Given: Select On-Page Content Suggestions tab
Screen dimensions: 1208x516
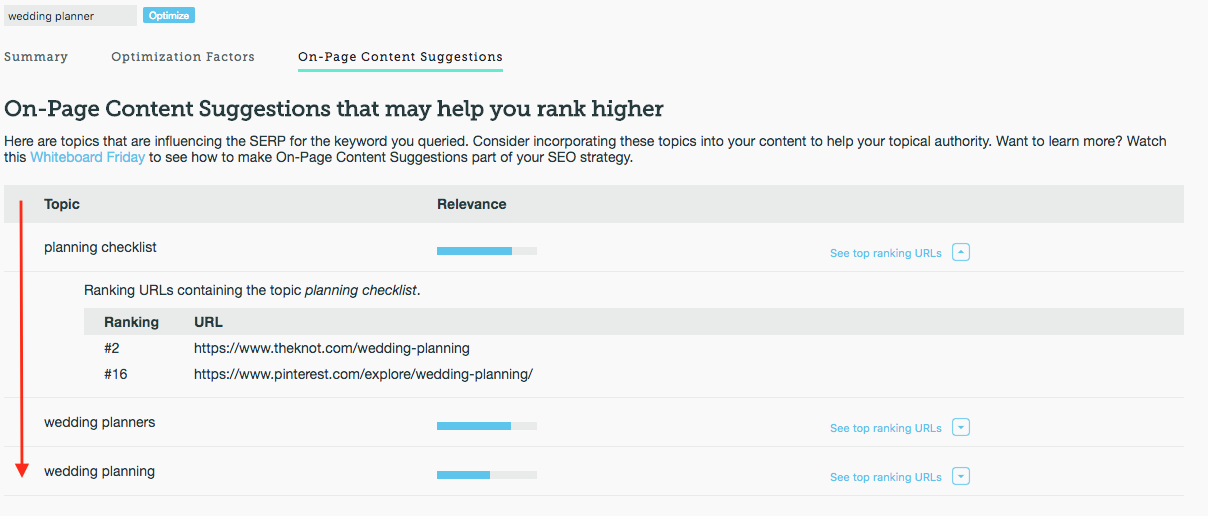Looking at the screenshot, I should tap(400, 57).
